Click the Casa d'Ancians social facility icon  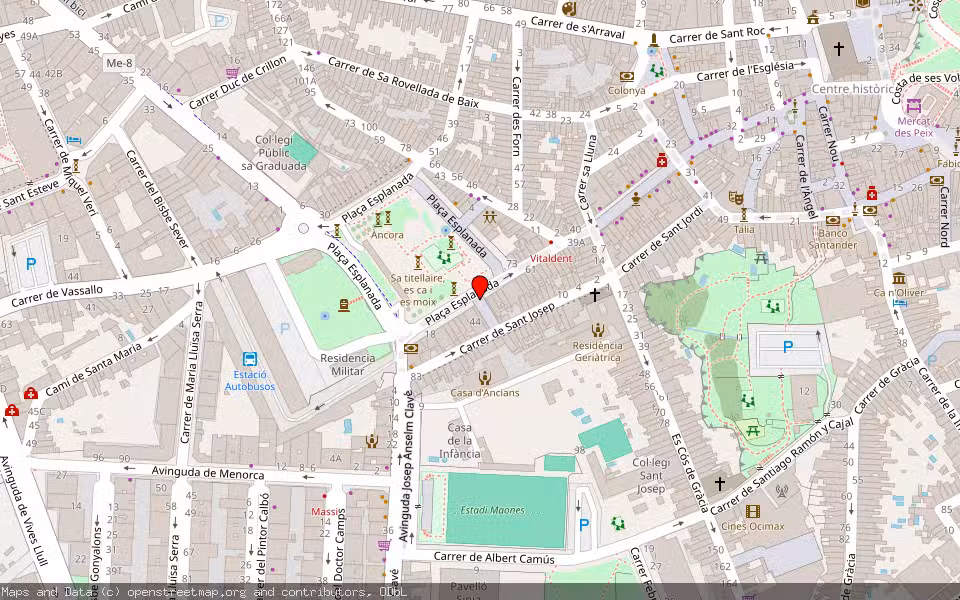[485, 378]
